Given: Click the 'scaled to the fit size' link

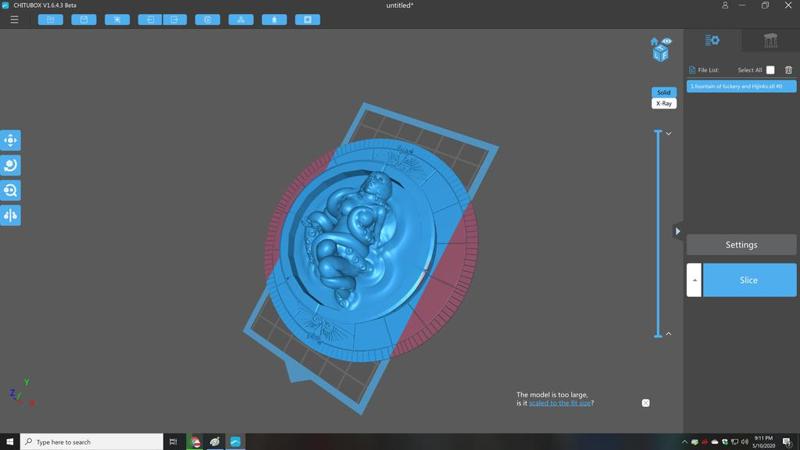Looking at the screenshot, I should (560, 403).
